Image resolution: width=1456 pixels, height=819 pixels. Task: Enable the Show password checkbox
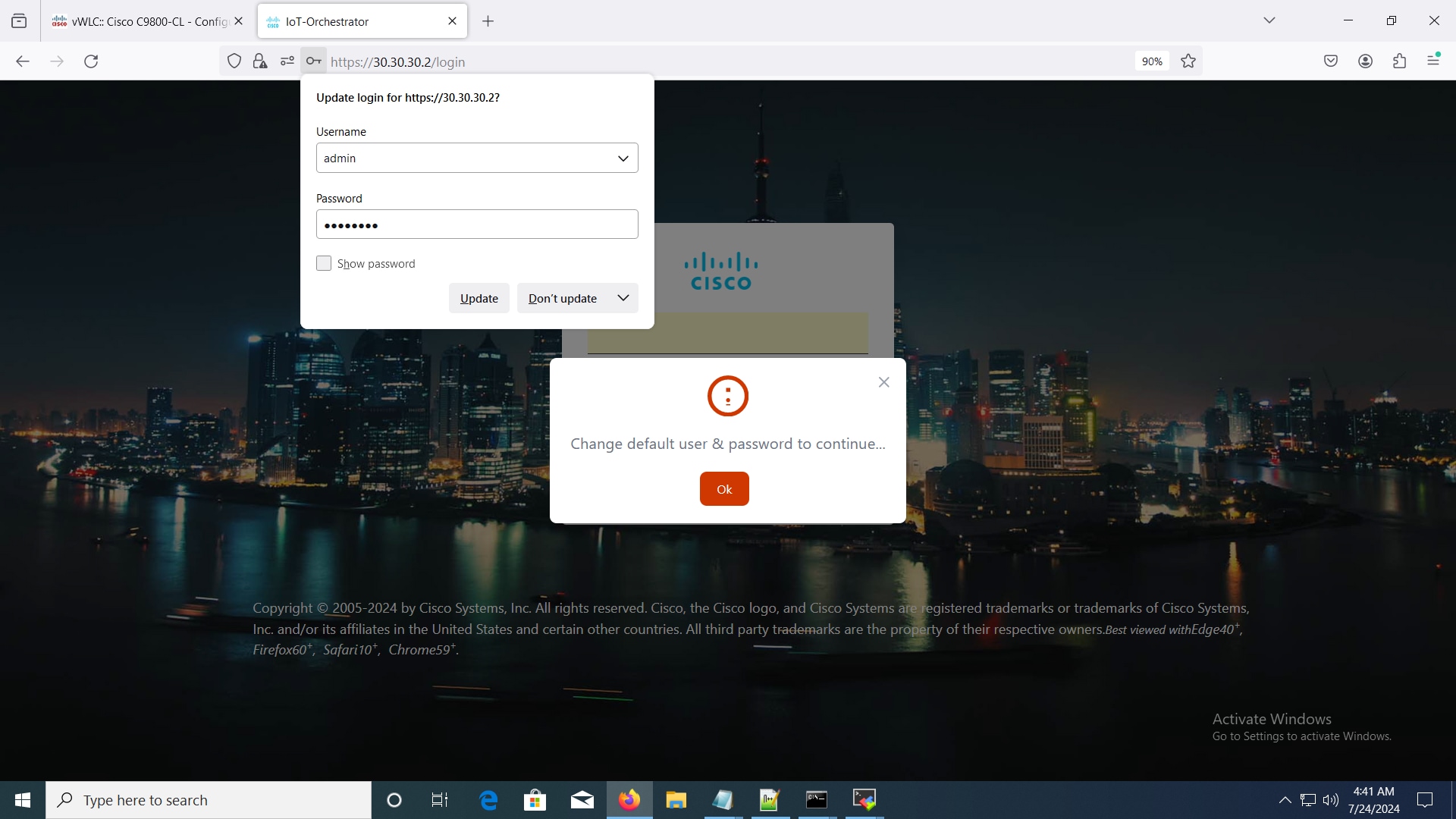pos(324,263)
